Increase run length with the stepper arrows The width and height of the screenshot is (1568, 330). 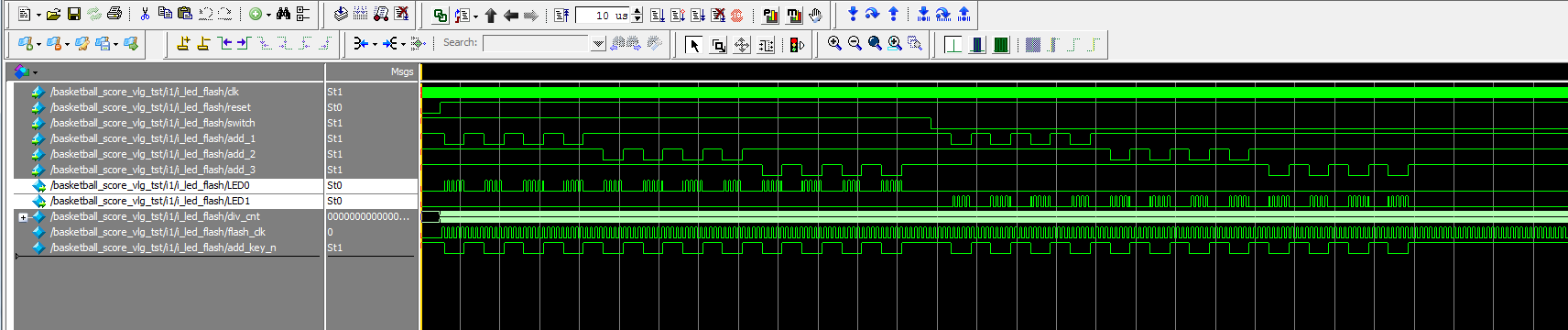(x=637, y=12)
